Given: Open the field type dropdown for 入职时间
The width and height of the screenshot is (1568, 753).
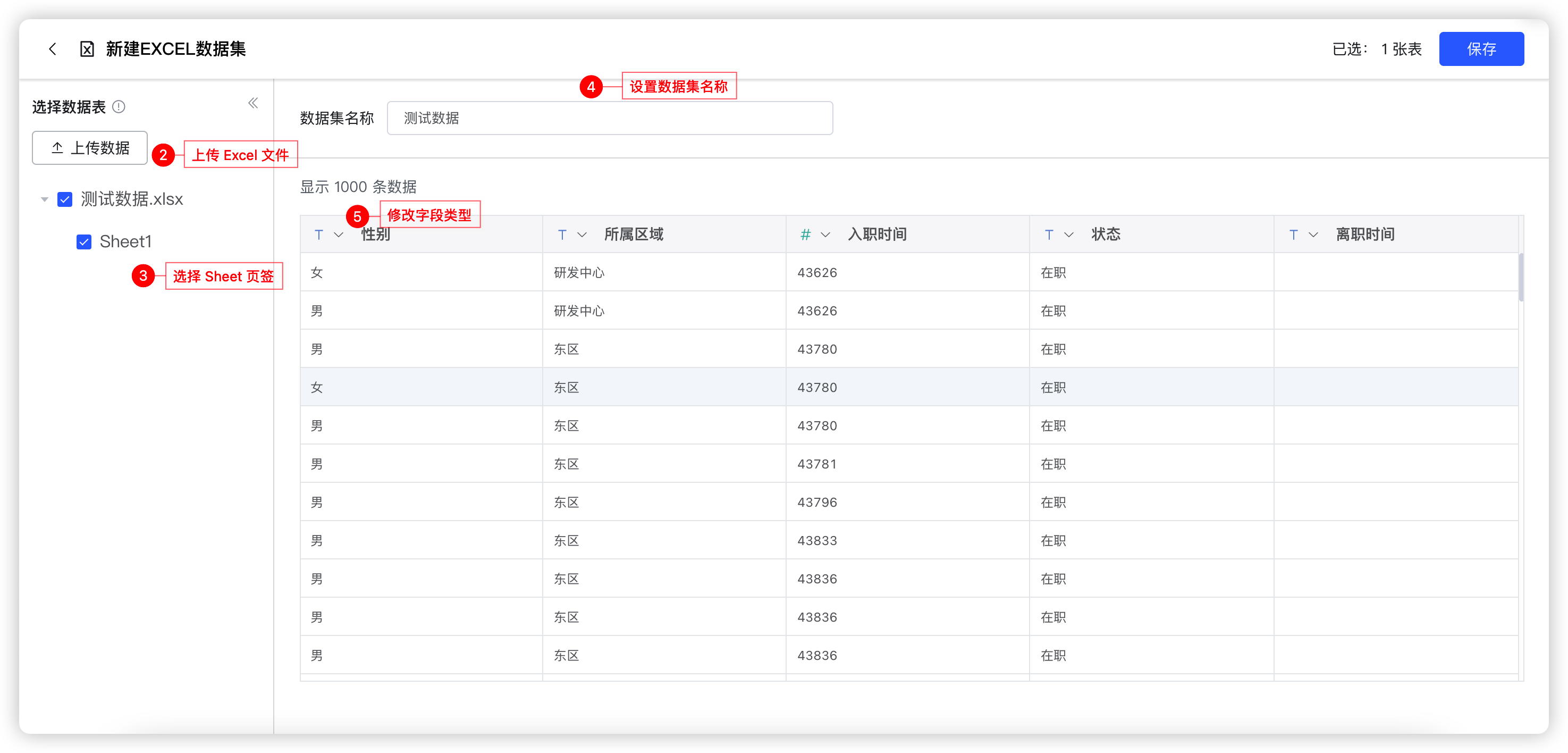Looking at the screenshot, I should 825,234.
